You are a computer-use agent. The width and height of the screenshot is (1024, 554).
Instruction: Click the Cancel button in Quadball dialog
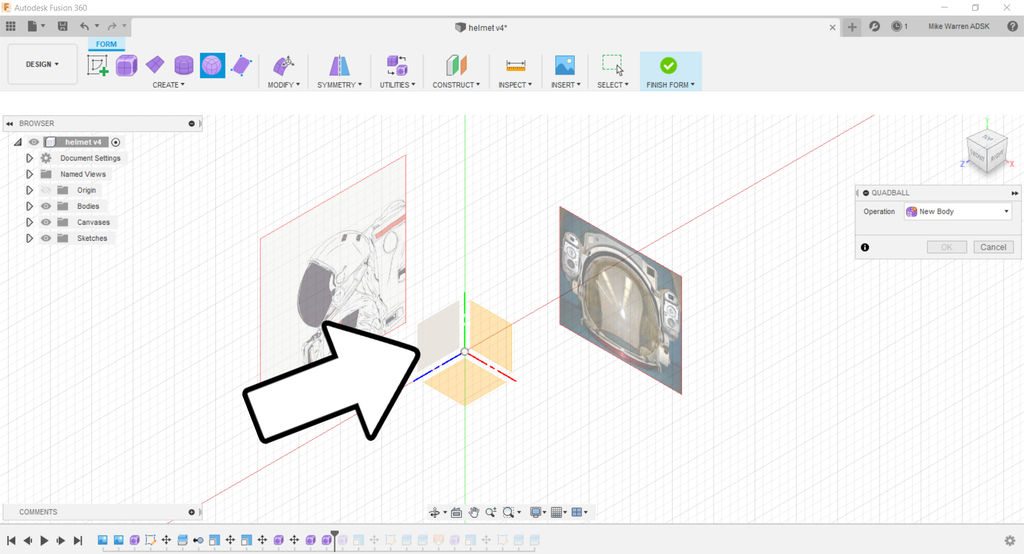pos(993,247)
